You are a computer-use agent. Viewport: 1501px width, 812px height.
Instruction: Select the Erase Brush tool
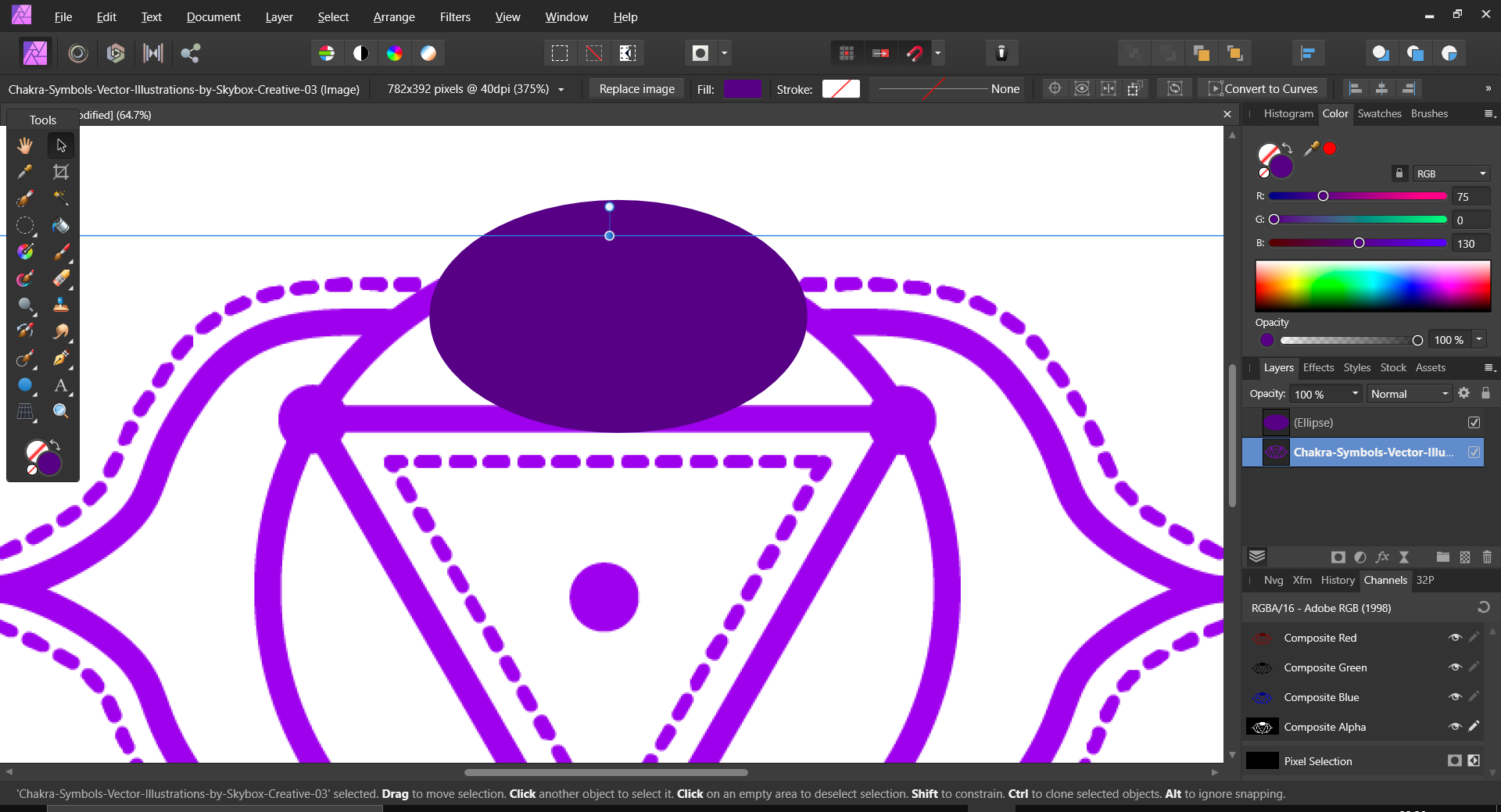click(x=61, y=278)
